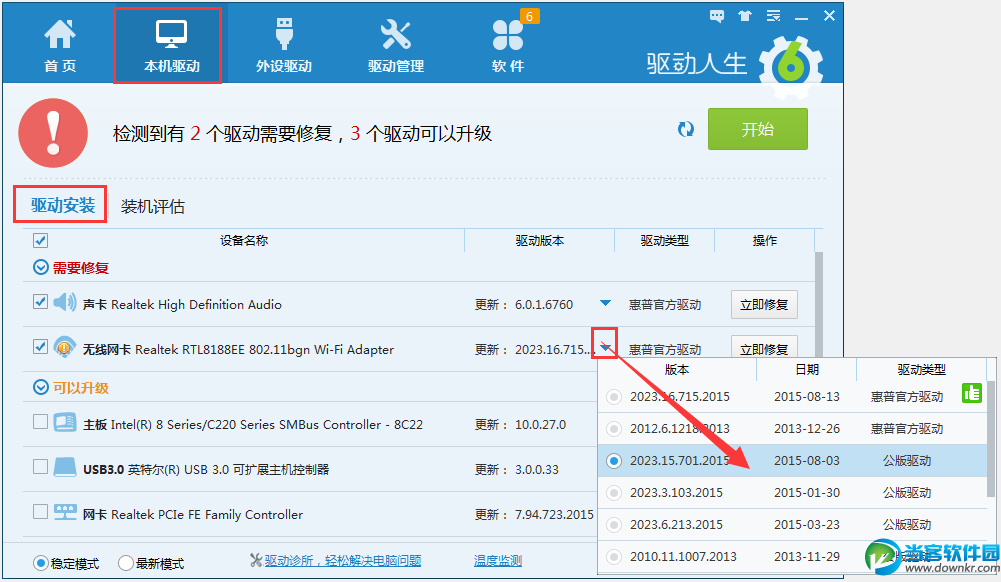Click date cell 2013-12-26

pos(807,429)
